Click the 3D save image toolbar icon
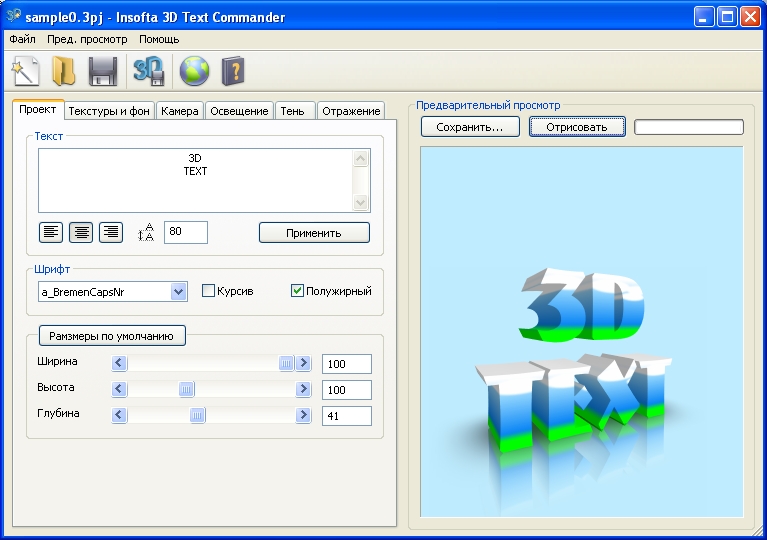767x540 pixels. (149, 71)
